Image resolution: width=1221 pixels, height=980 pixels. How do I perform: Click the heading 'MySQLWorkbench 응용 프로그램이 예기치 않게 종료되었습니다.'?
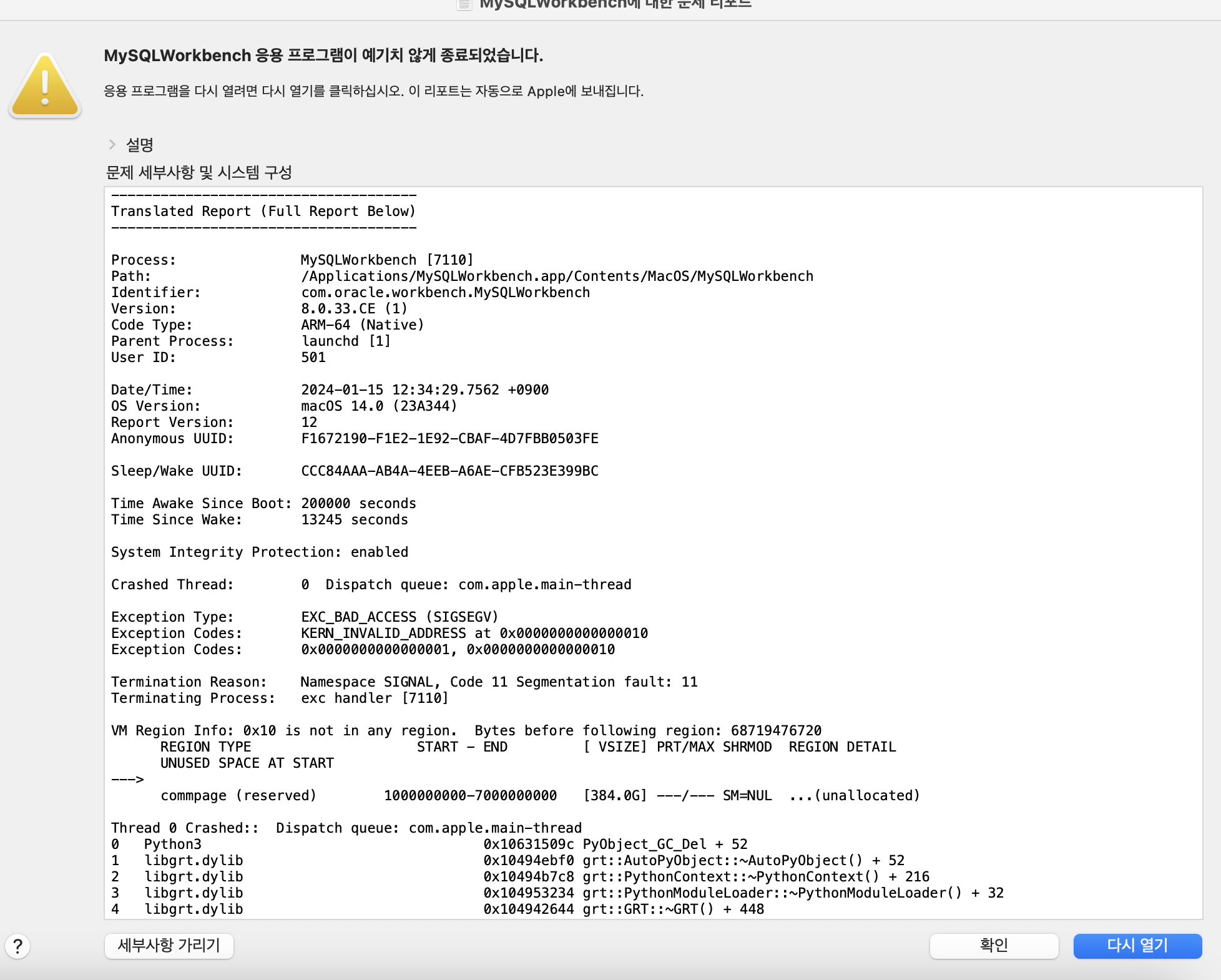click(323, 56)
